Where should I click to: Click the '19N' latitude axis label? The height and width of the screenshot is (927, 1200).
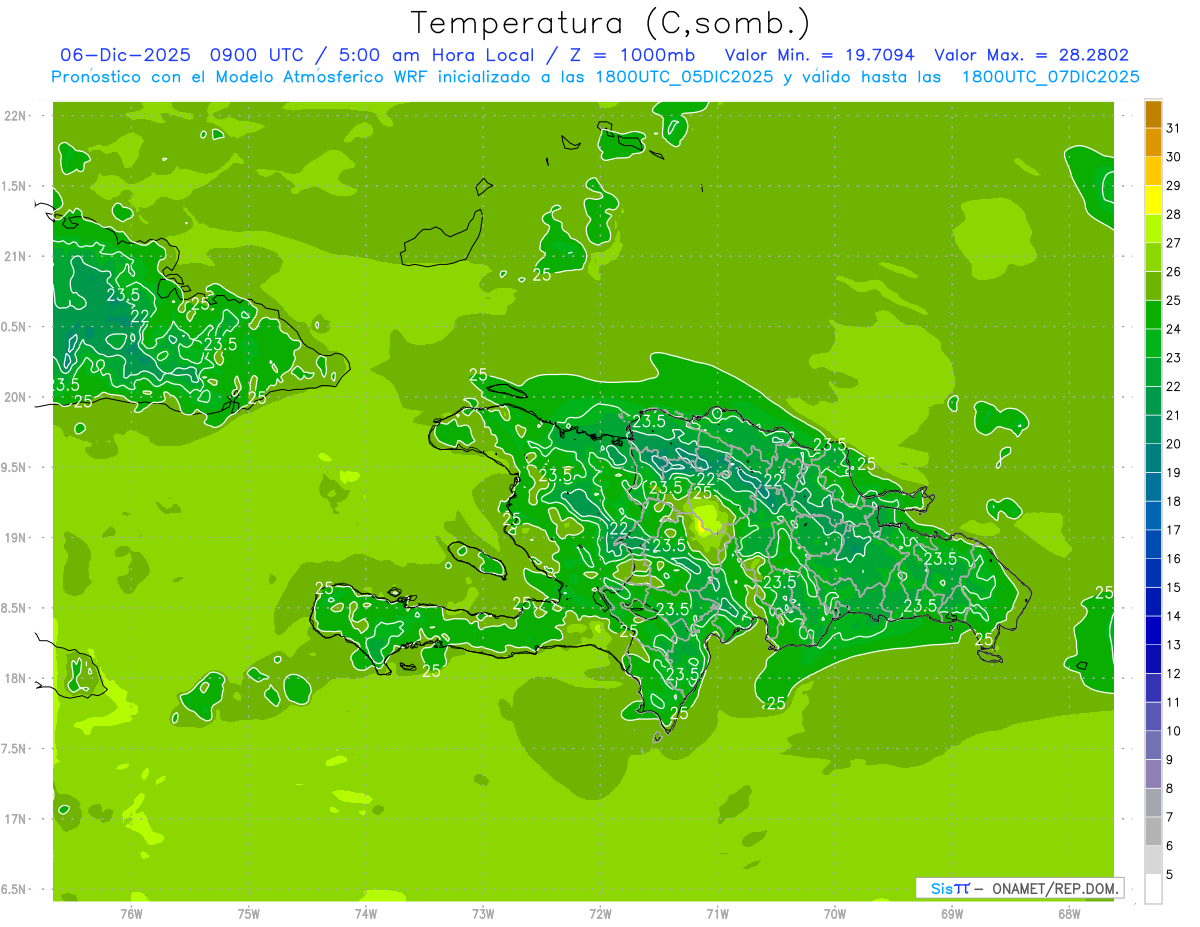(x=16, y=538)
